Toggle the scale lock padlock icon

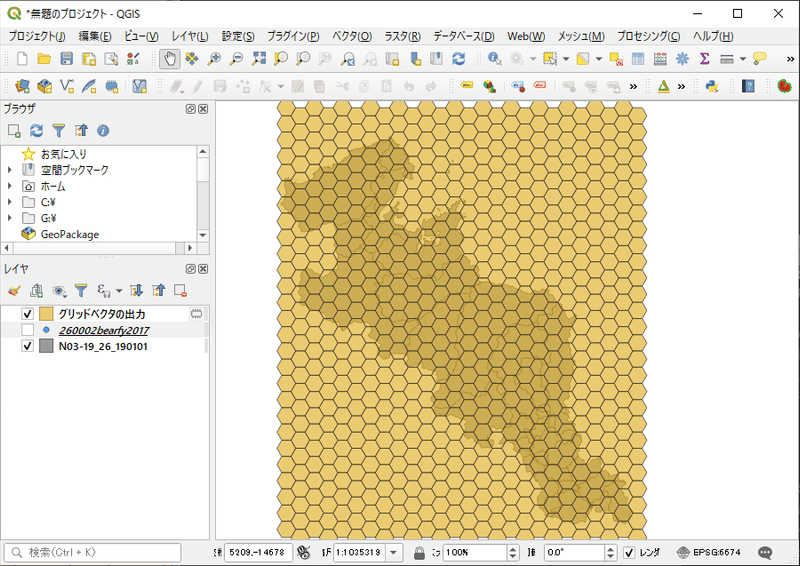(419, 553)
